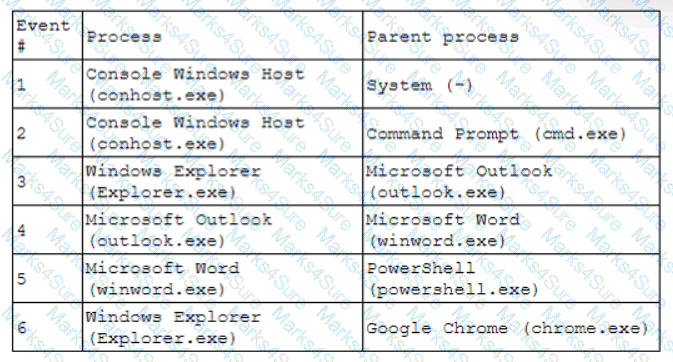Viewport: 673px width, 362px height.
Task: Click Microsoft Outlook parent process in event 3
Action: [x=511, y=181]
